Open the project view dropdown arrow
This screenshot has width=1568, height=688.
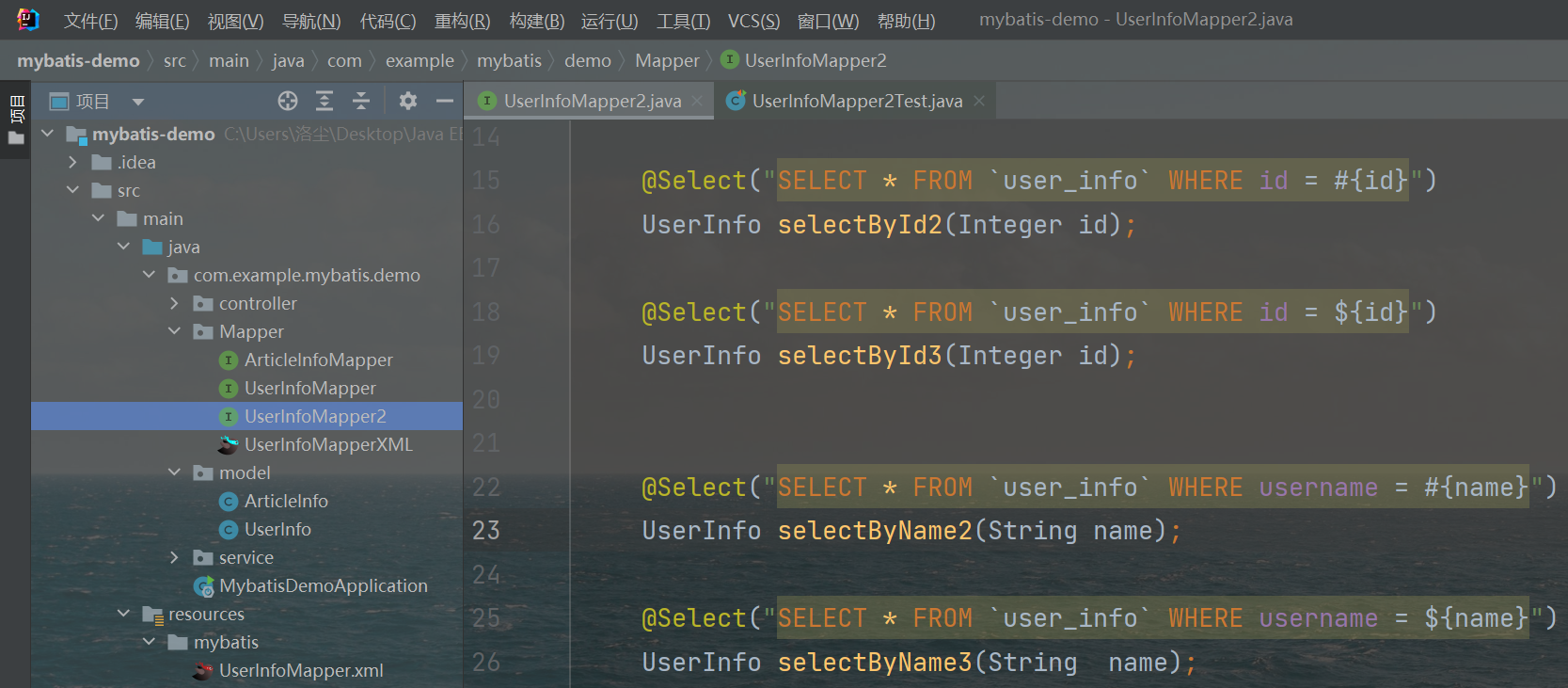click(138, 102)
